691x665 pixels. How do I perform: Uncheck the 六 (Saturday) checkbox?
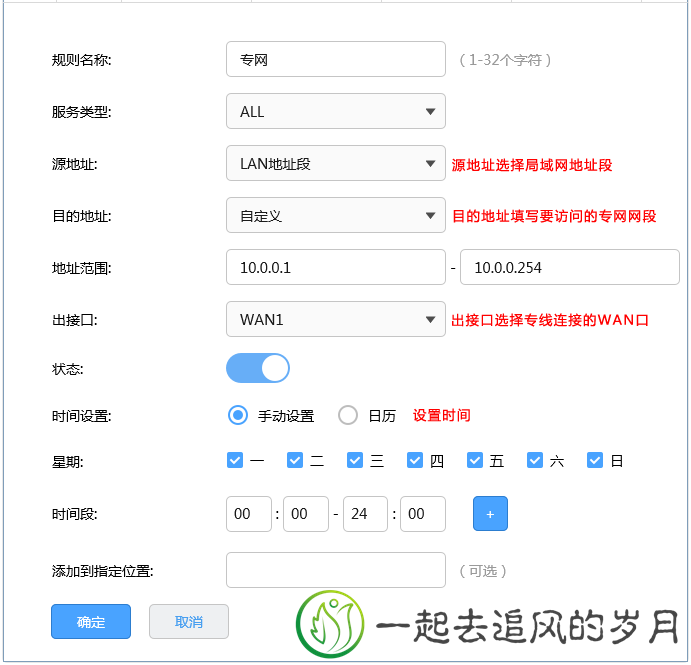point(536,461)
